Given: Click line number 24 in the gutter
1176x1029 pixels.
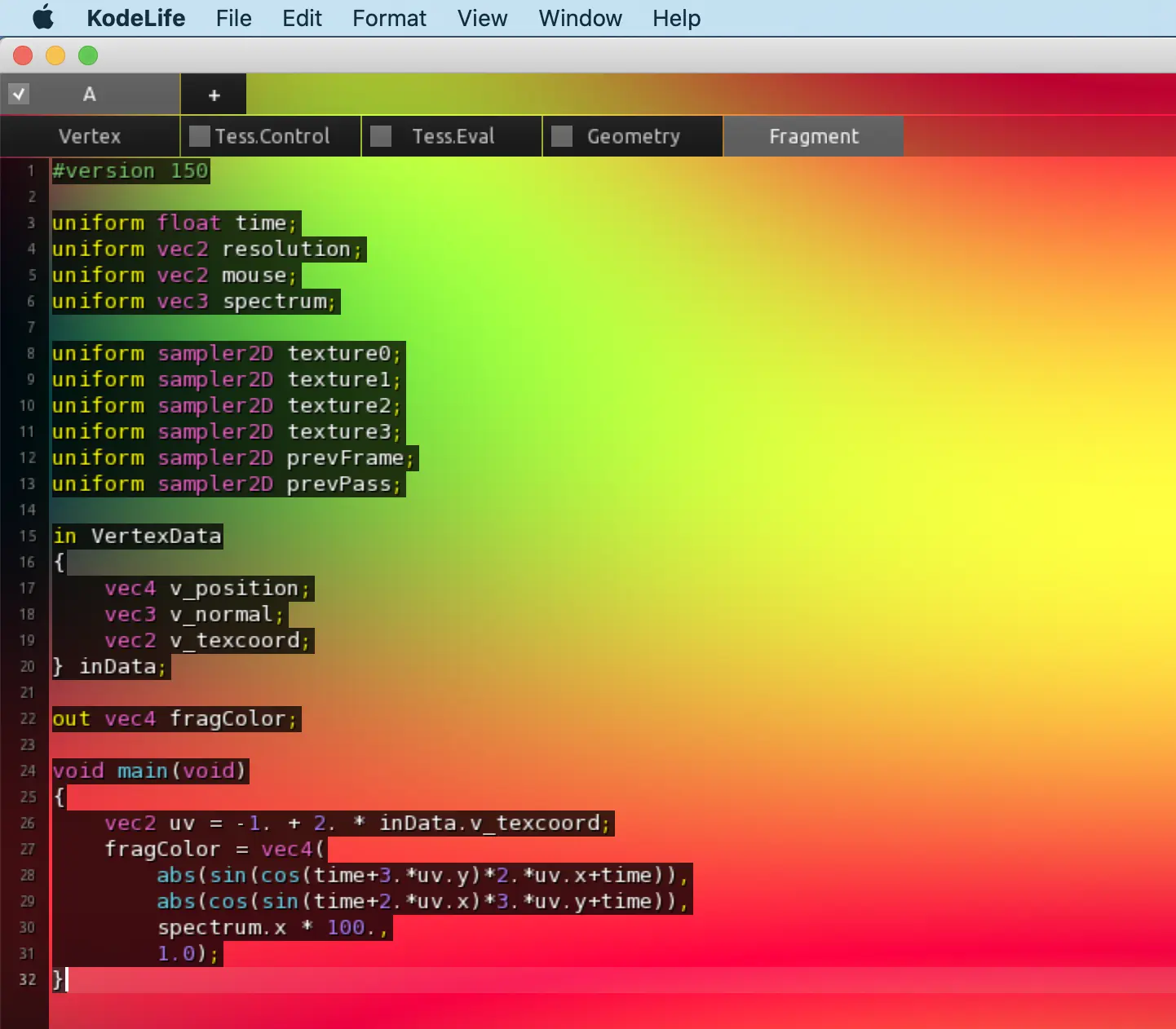Looking at the screenshot, I should pyautogui.click(x=28, y=771).
